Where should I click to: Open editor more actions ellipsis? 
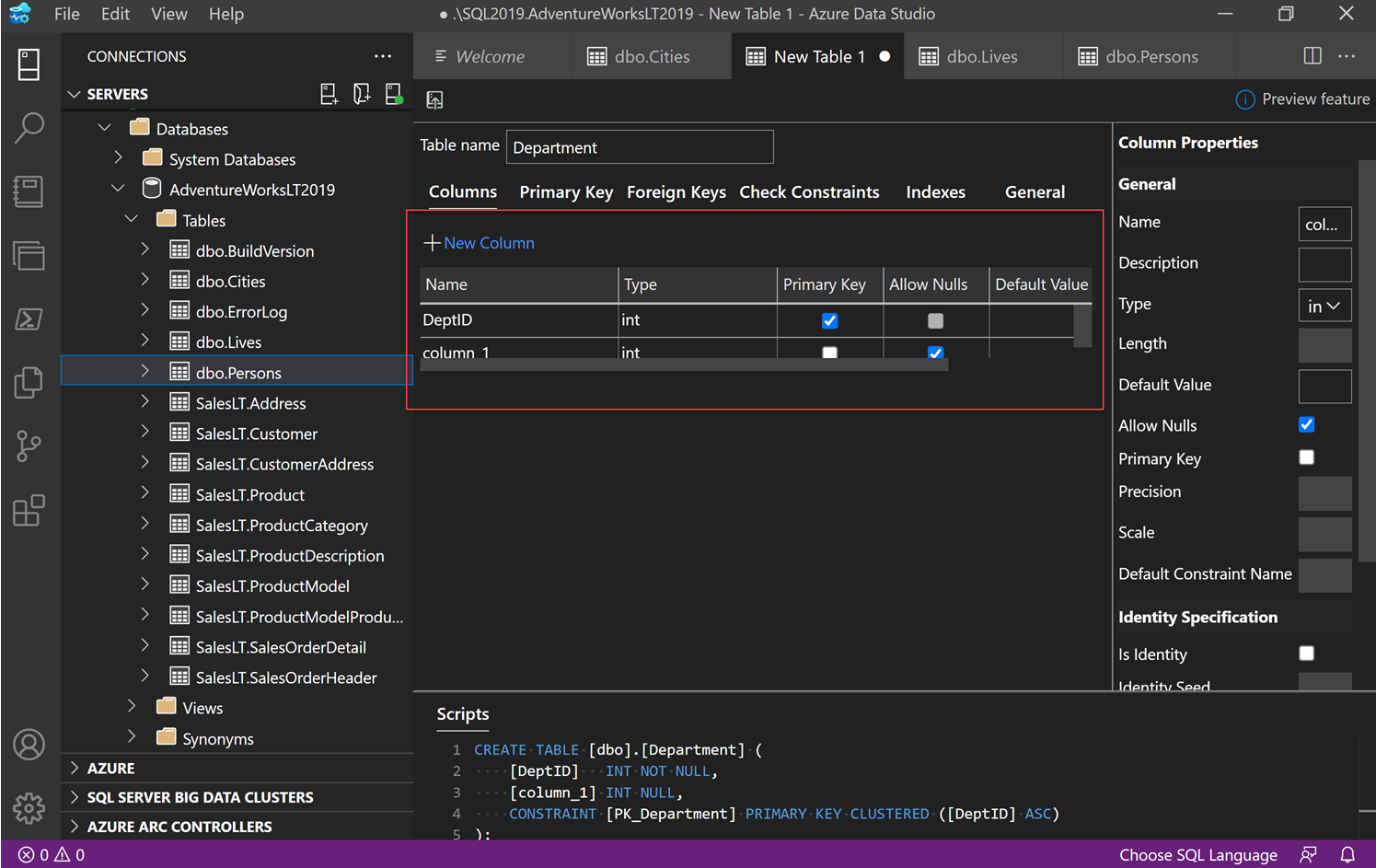pyautogui.click(x=1347, y=56)
